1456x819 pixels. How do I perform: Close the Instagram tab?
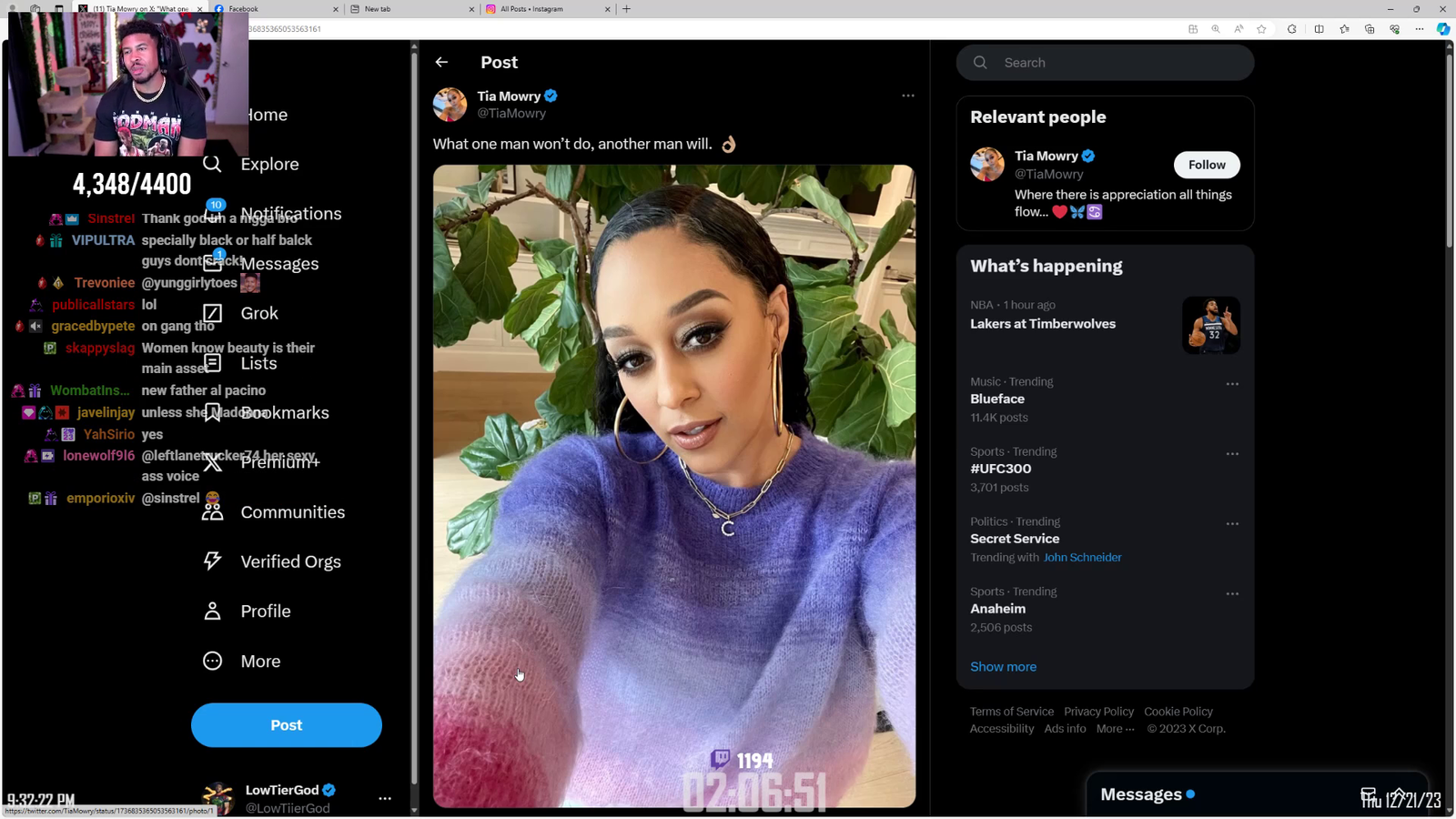click(608, 9)
